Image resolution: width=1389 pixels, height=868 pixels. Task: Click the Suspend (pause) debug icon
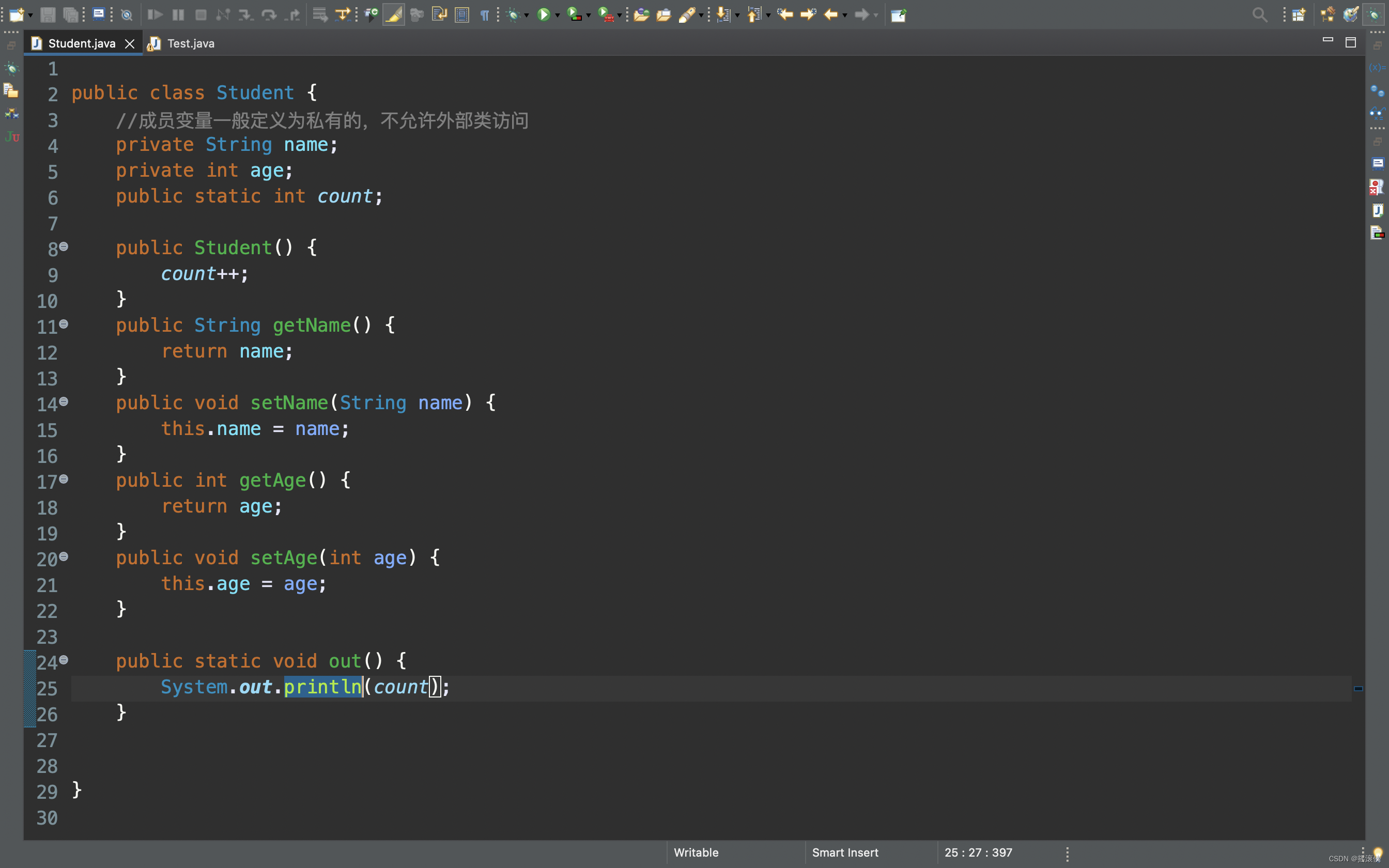tap(178, 15)
